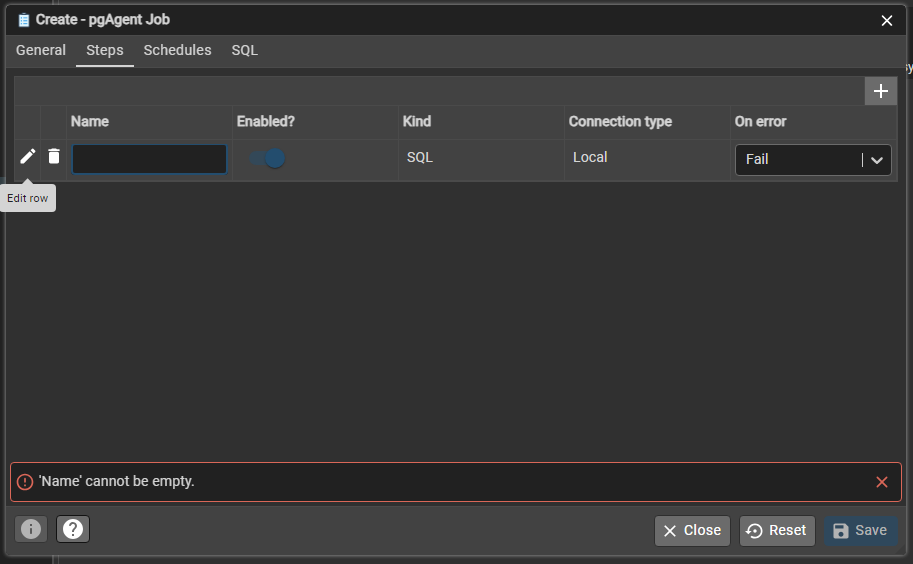This screenshot has width=913, height=564.
Task: Focus the step Name input field
Action: click(x=149, y=159)
